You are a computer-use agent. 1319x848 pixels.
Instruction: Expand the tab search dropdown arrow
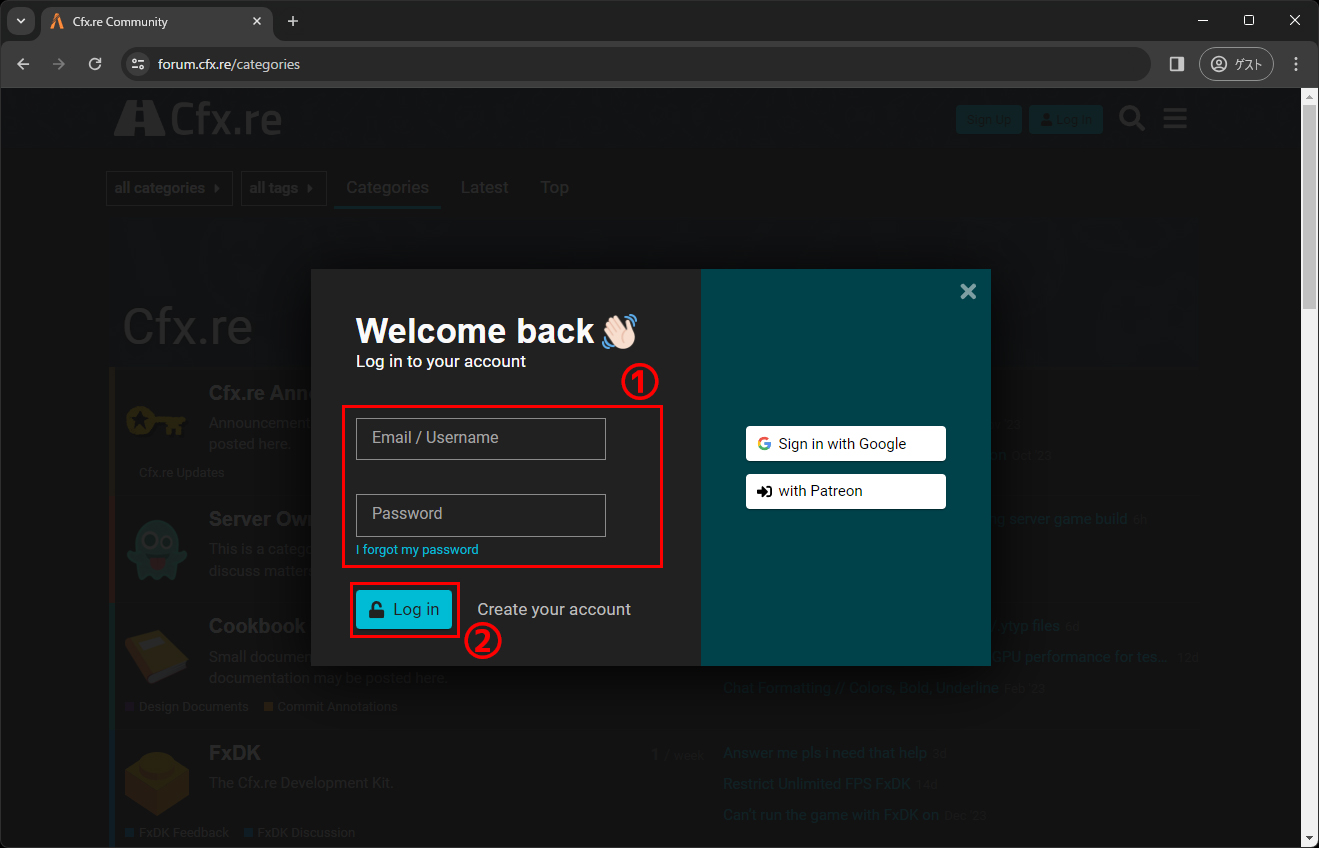tap(21, 21)
